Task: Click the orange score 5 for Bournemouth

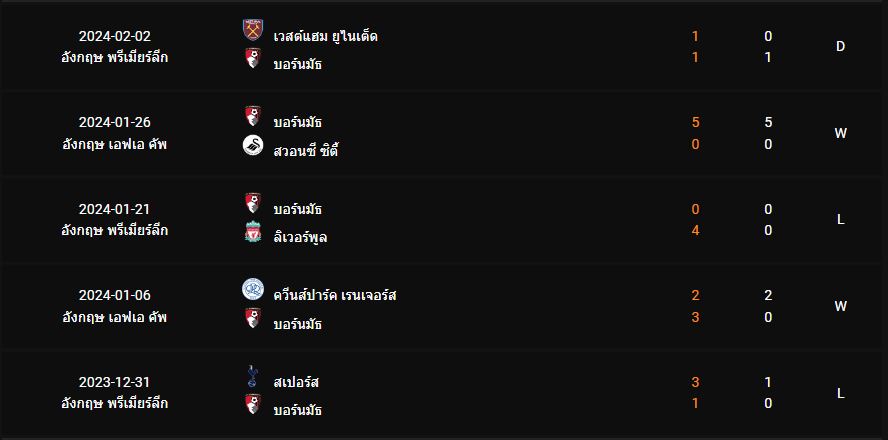Action: tap(695, 123)
